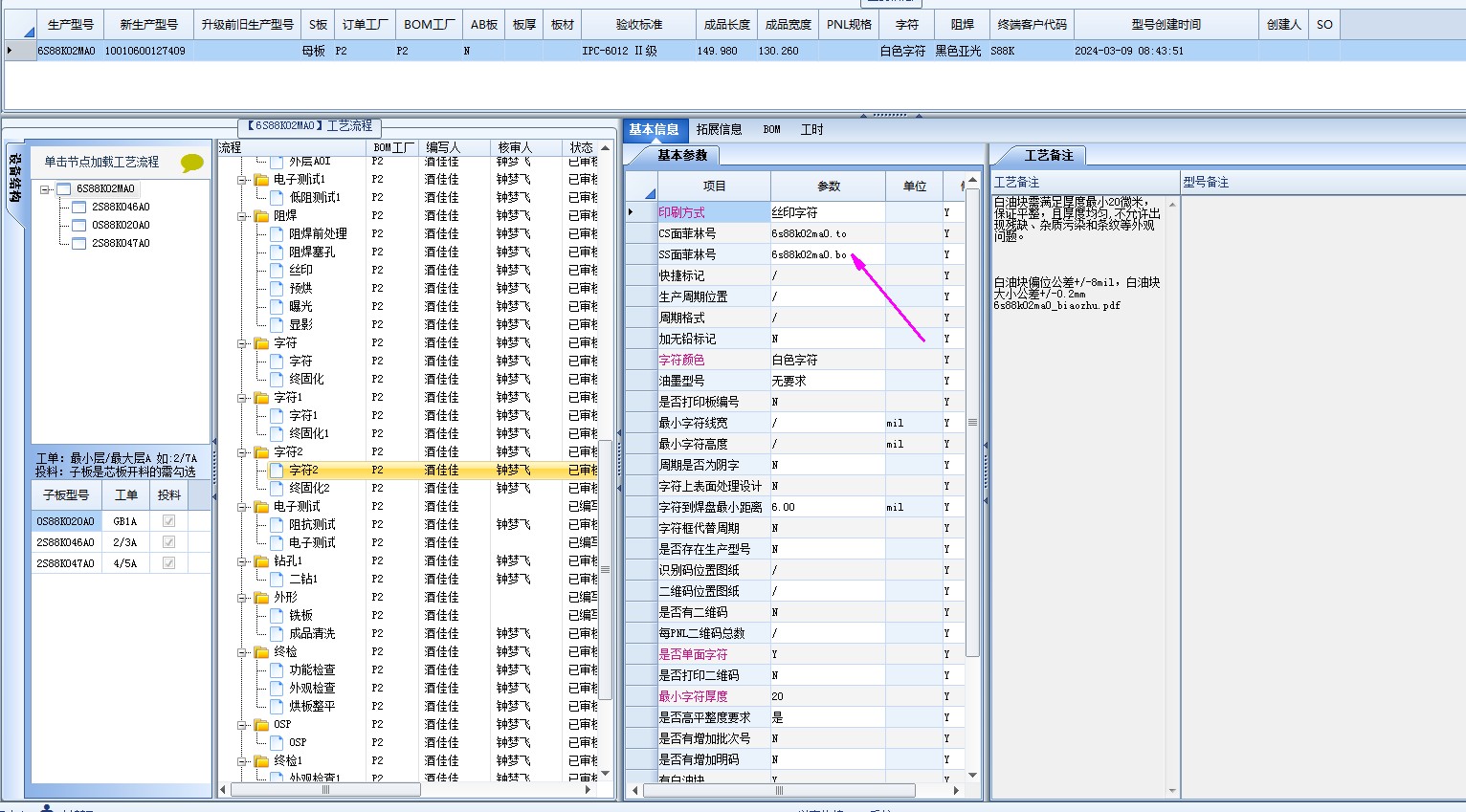The image size is (1466, 812).
Task: Select the 基本参数 sub-tab
Action: (682, 155)
